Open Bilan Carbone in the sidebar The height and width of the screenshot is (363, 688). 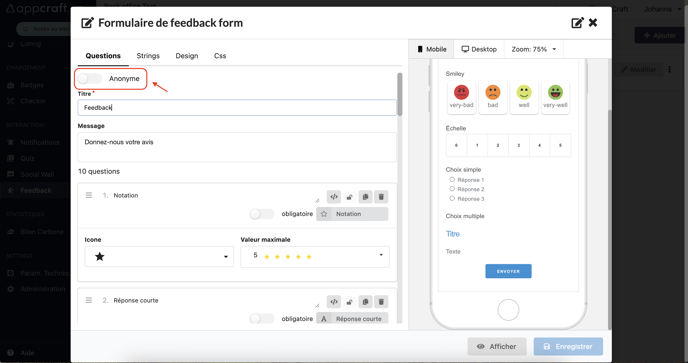click(36, 231)
